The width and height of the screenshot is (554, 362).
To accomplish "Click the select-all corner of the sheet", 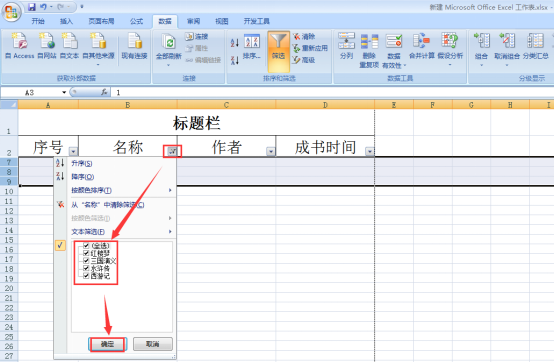I will (x=9, y=105).
